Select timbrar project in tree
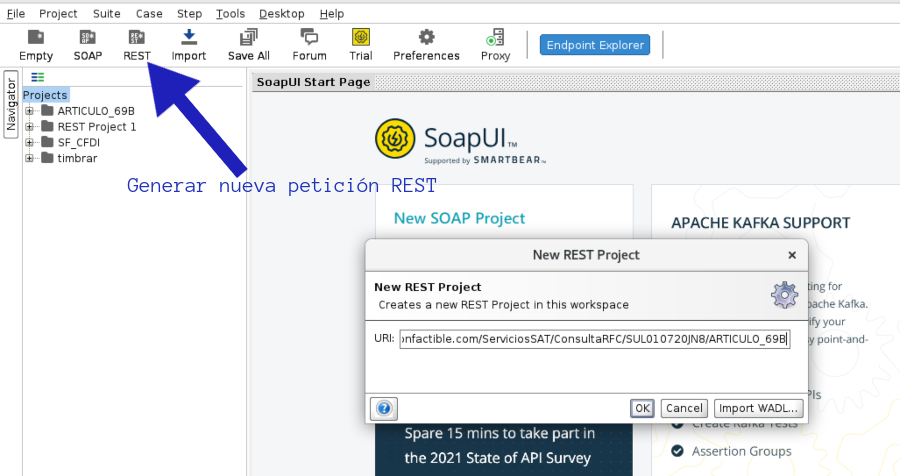 click(x=77, y=158)
